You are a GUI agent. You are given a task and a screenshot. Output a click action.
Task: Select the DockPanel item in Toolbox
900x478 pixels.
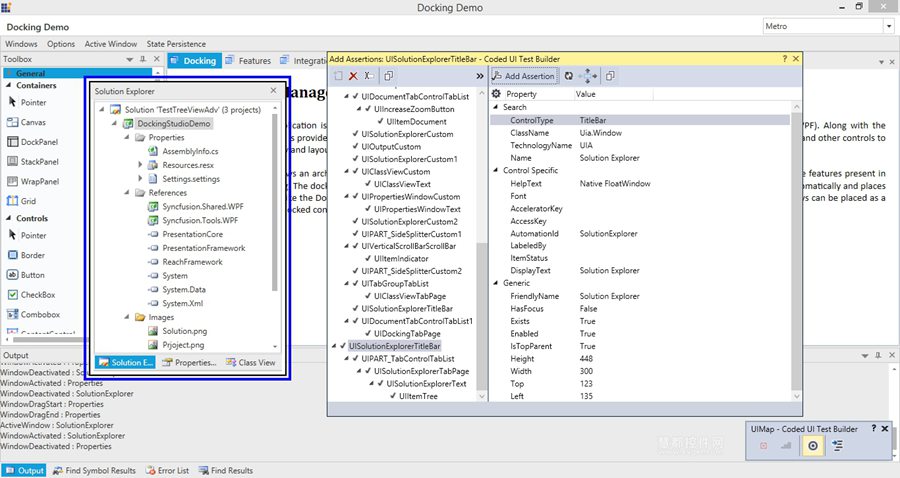pyautogui.click(x=33, y=142)
